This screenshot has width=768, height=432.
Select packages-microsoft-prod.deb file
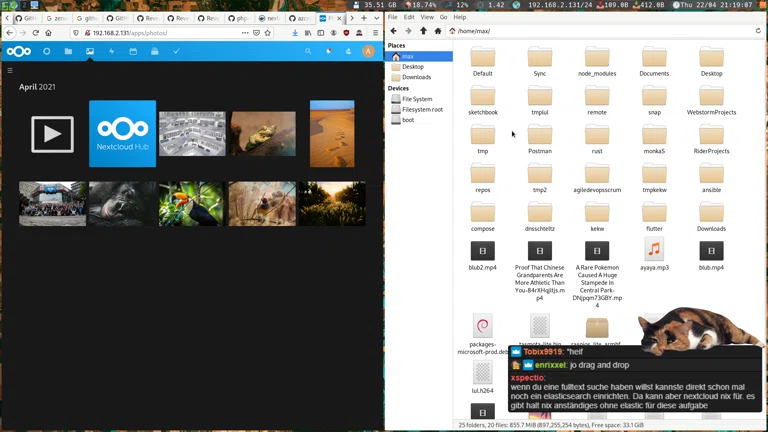(482, 335)
